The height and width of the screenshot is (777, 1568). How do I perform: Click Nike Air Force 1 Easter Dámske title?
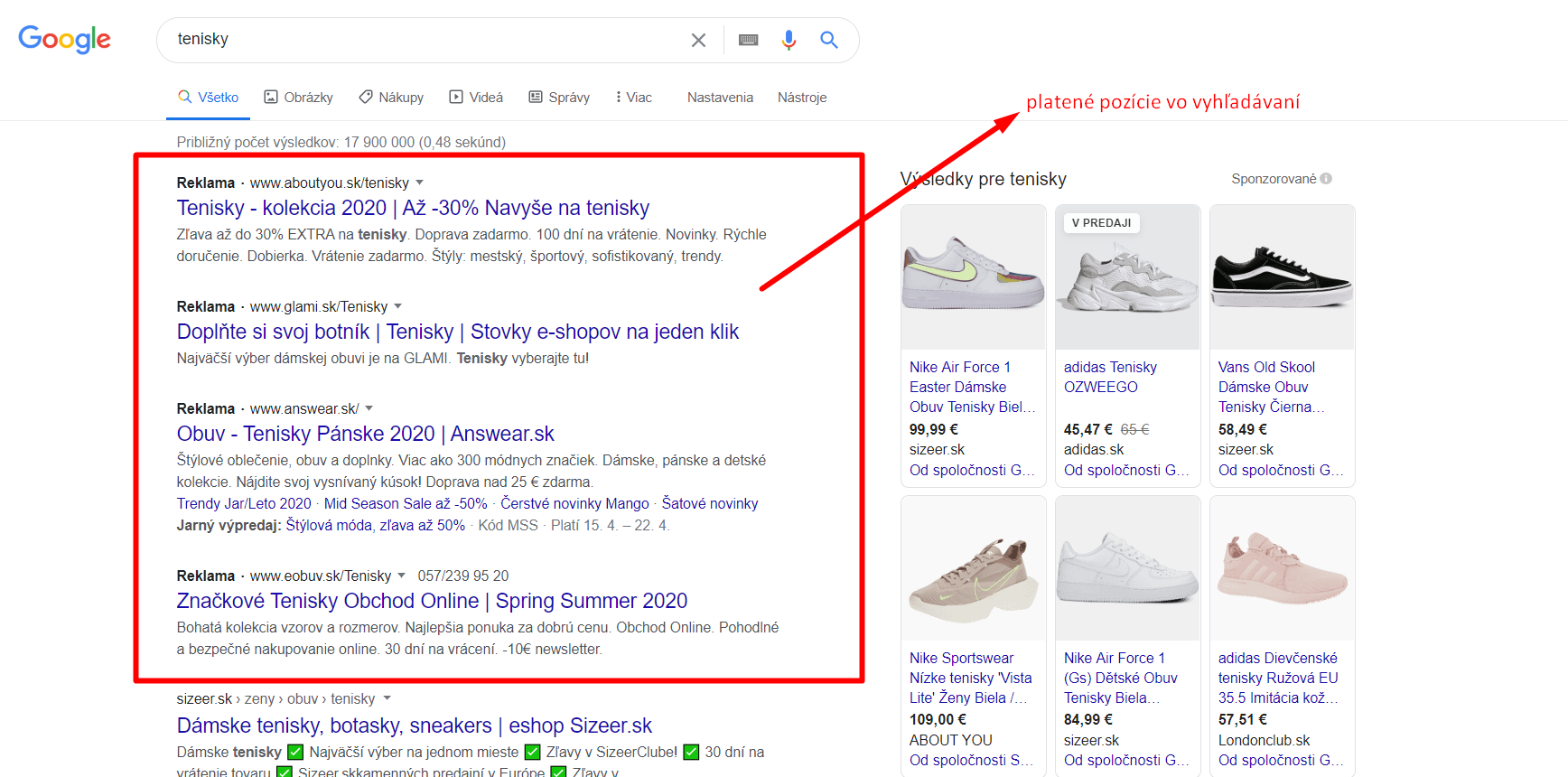point(973,387)
